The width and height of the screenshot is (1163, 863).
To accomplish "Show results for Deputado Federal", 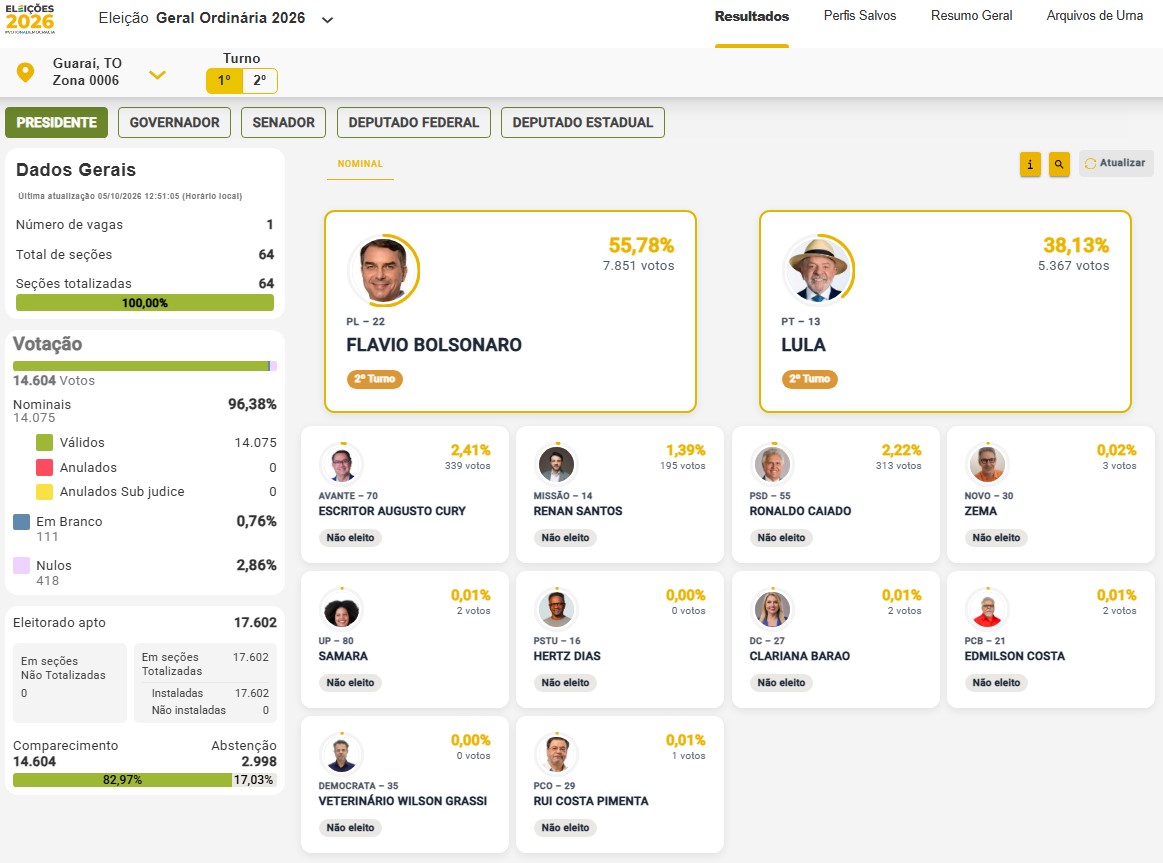I will click(414, 122).
